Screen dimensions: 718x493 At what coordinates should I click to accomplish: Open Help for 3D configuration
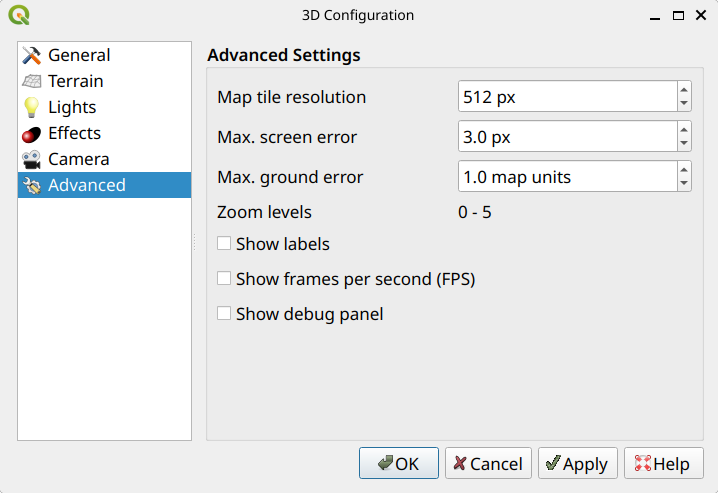click(x=664, y=463)
